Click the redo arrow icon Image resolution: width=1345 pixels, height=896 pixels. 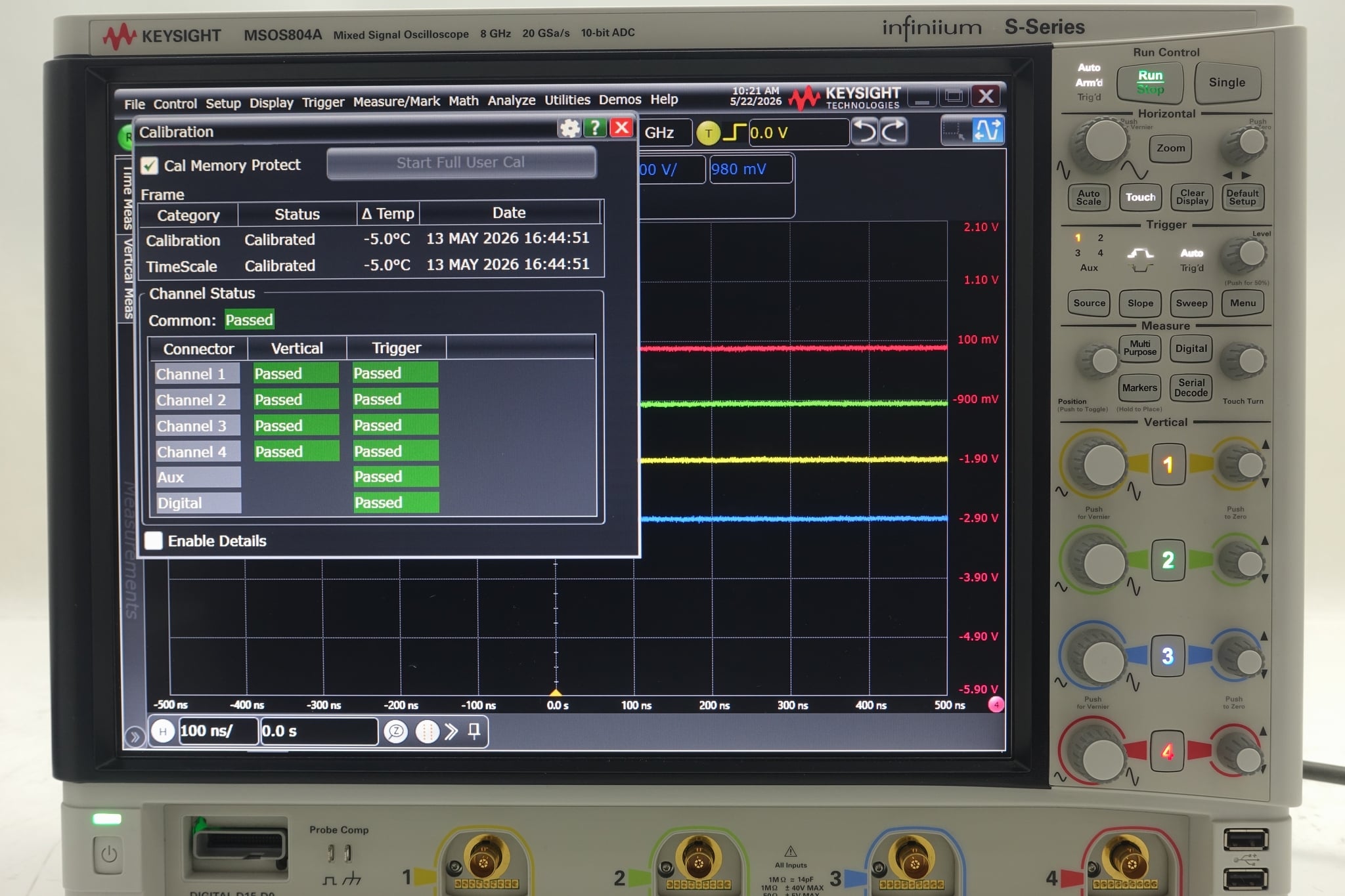[x=894, y=131]
